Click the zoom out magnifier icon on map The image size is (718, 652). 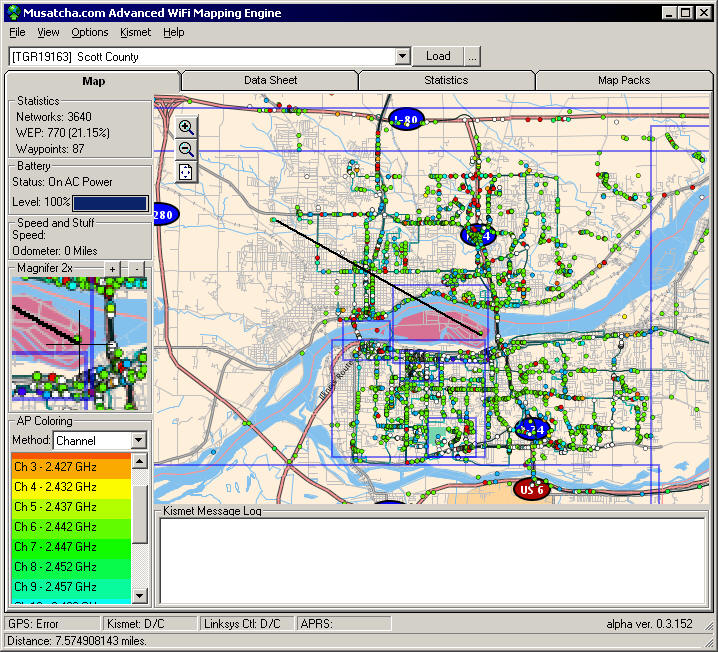point(186,149)
